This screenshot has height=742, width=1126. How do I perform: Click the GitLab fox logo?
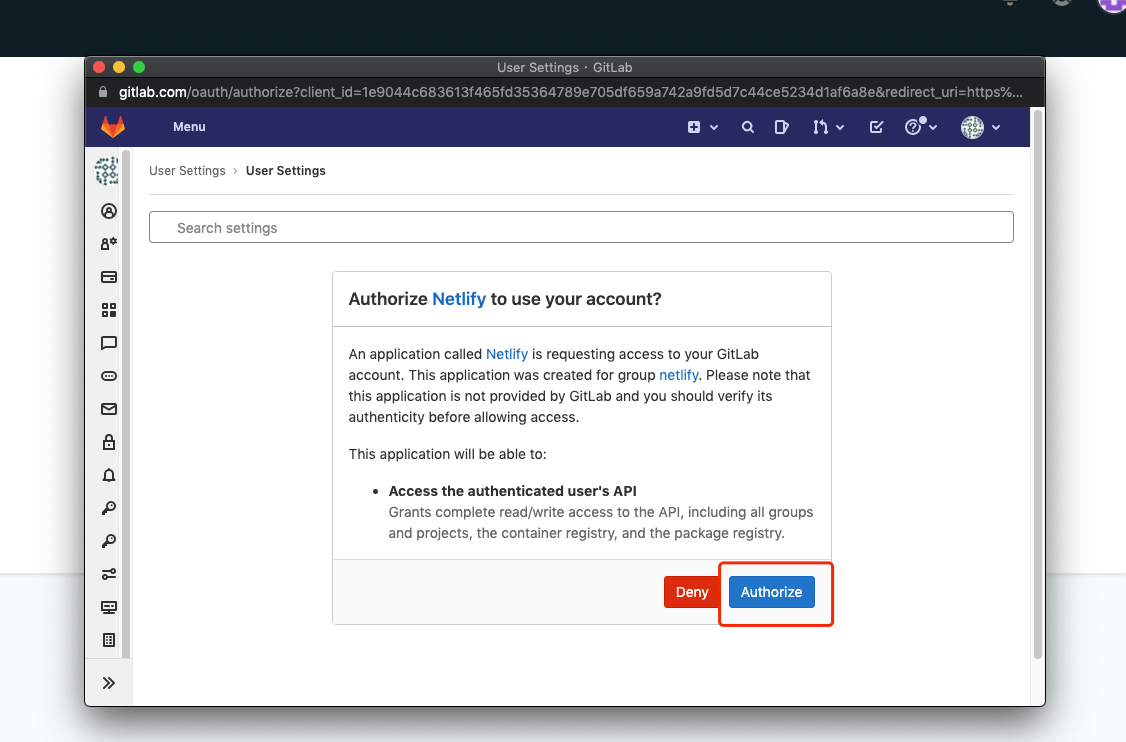(113, 126)
